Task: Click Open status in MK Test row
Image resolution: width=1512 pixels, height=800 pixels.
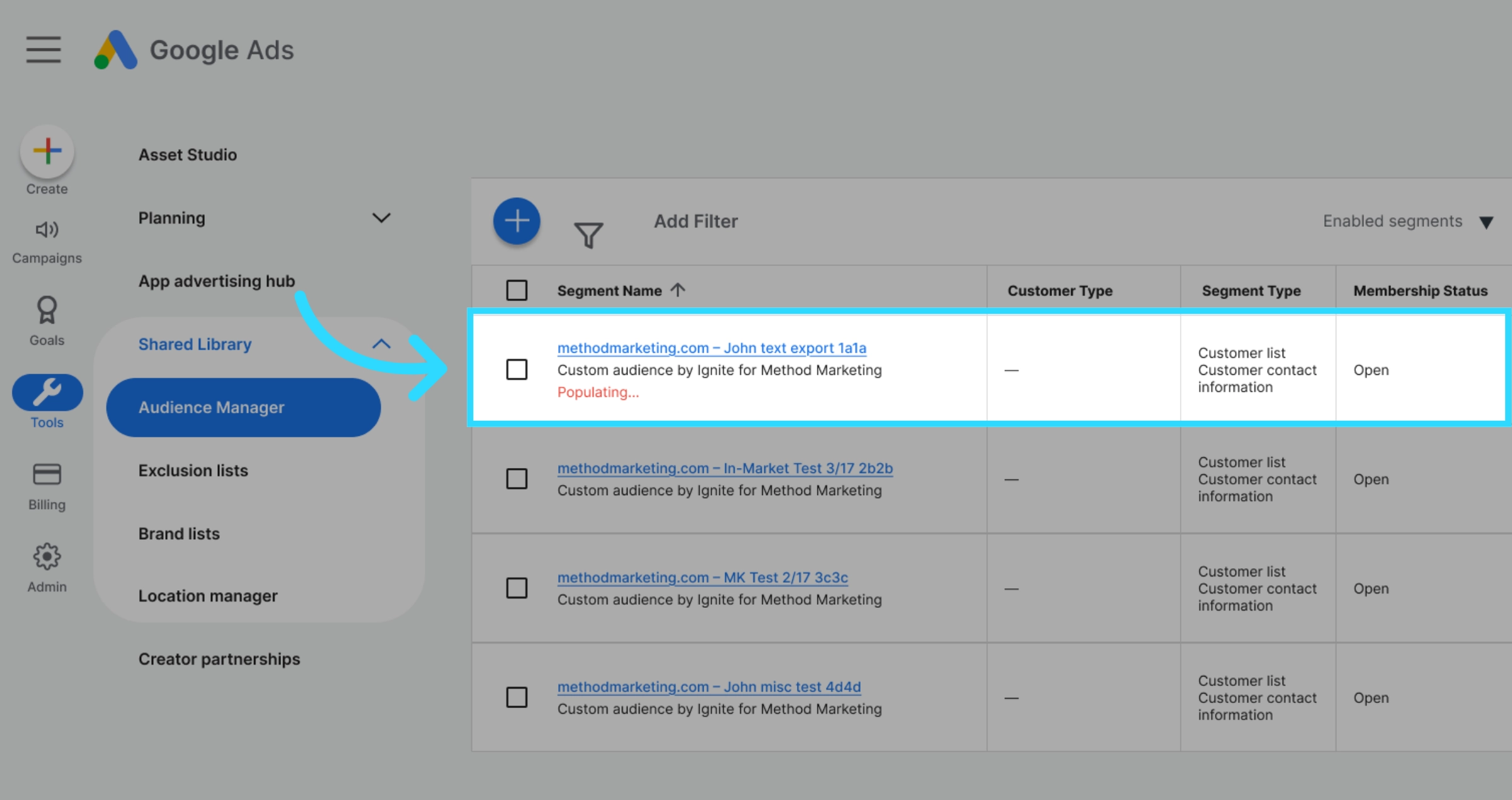Action: 1371,588
